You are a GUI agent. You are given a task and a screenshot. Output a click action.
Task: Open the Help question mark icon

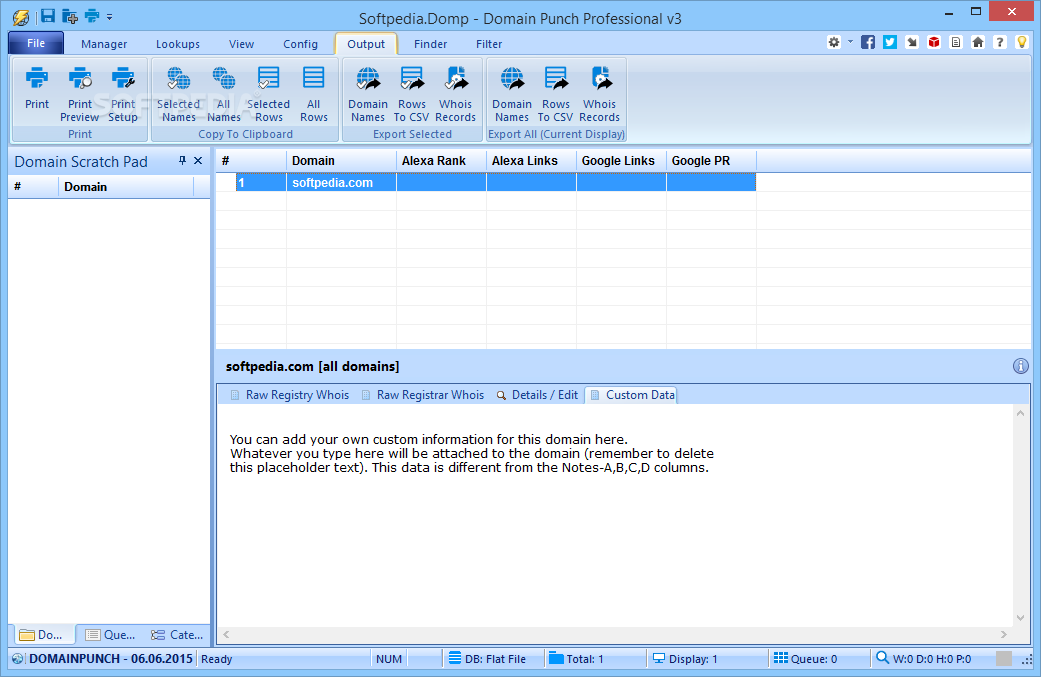click(x=1000, y=42)
